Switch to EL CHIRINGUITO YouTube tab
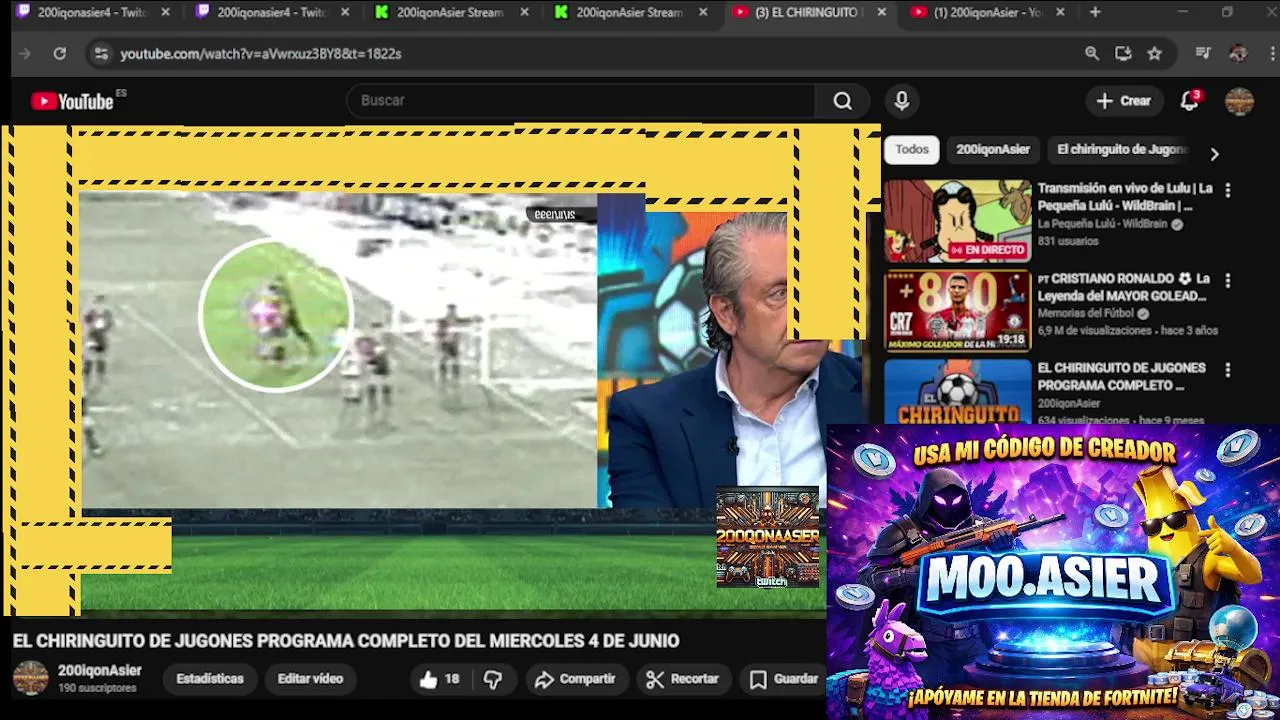Screen dimensions: 1280x720 806,12
